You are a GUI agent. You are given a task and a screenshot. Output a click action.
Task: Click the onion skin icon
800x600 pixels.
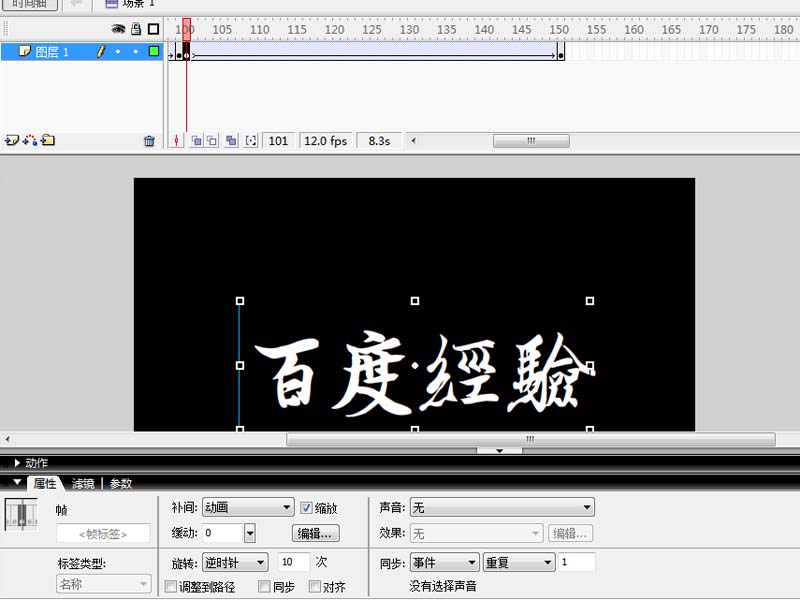(196, 141)
